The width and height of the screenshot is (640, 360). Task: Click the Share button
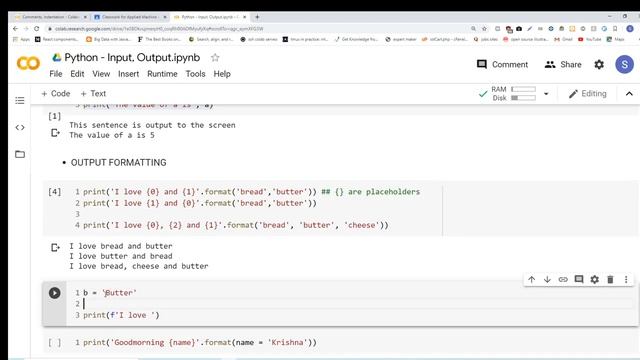pos(563,64)
